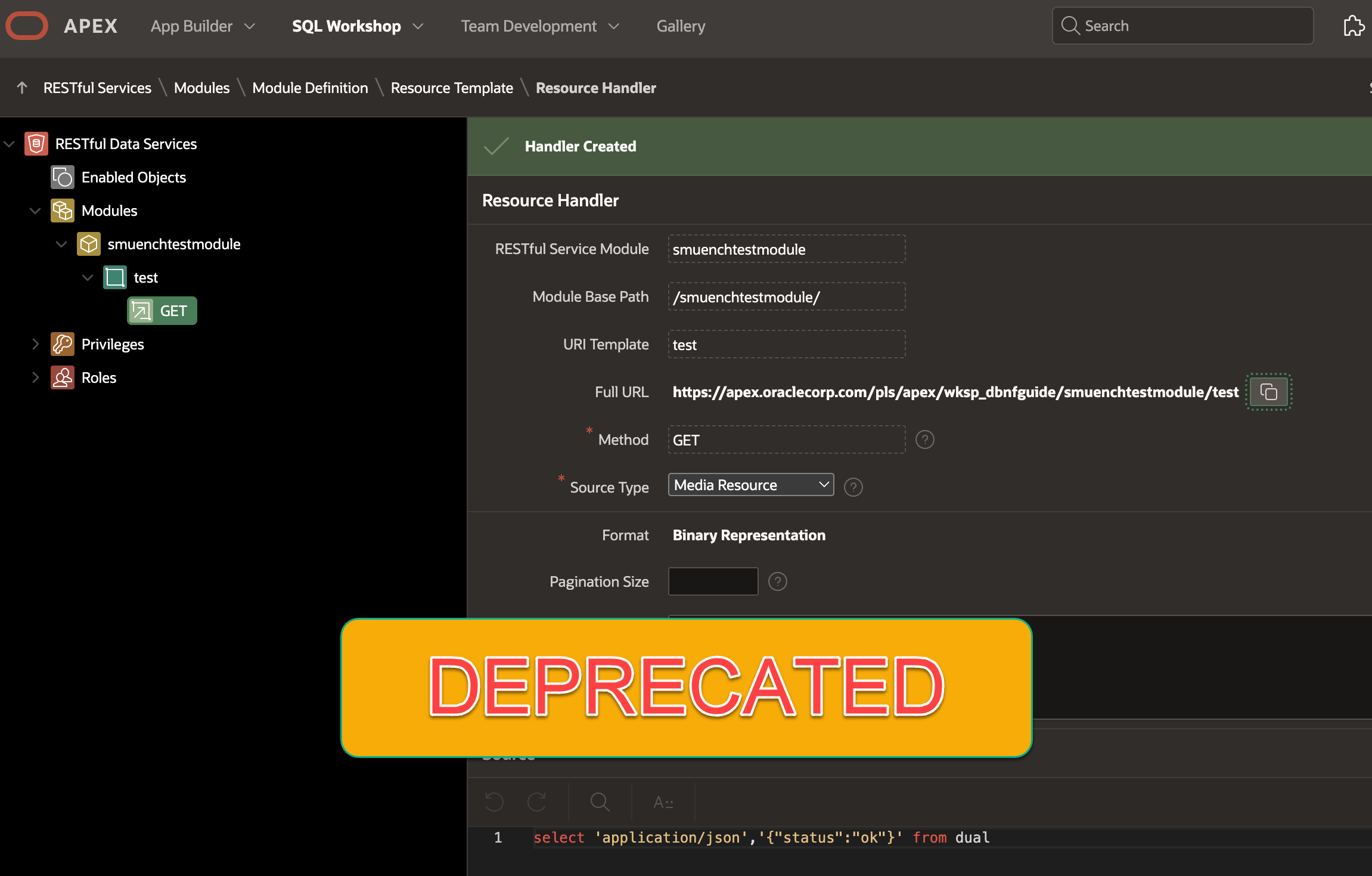This screenshot has width=1372, height=876.
Task: Click the Method GET field
Action: (787, 439)
